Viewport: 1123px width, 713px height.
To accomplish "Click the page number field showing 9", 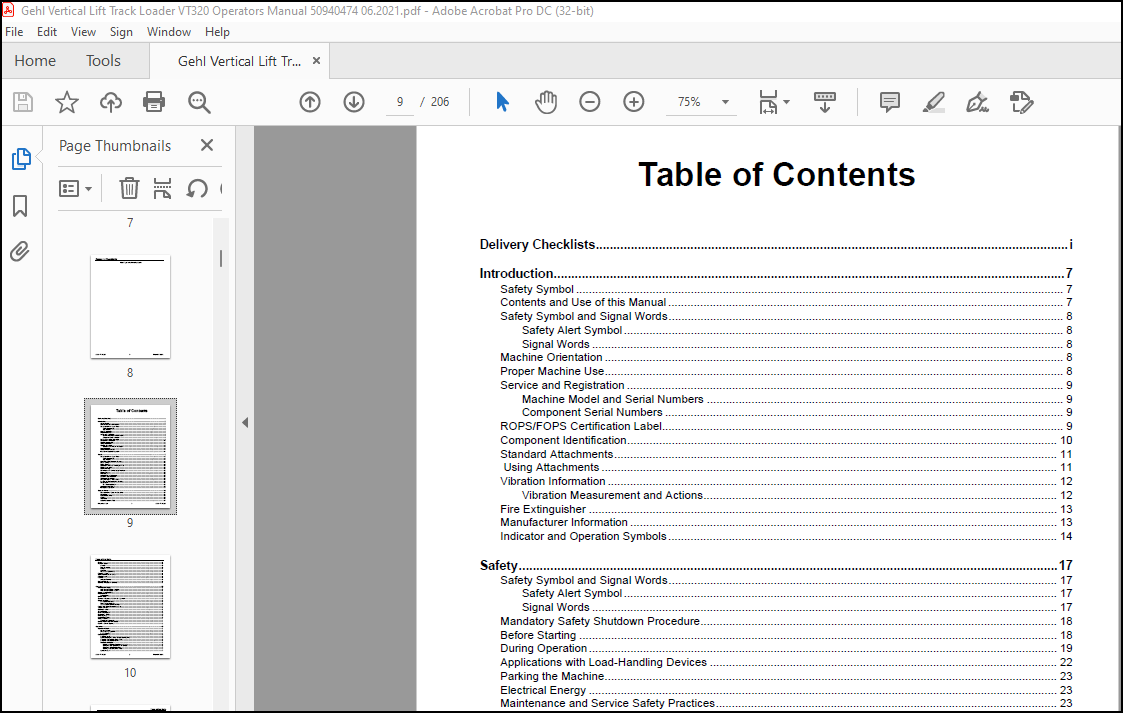I will click(400, 102).
